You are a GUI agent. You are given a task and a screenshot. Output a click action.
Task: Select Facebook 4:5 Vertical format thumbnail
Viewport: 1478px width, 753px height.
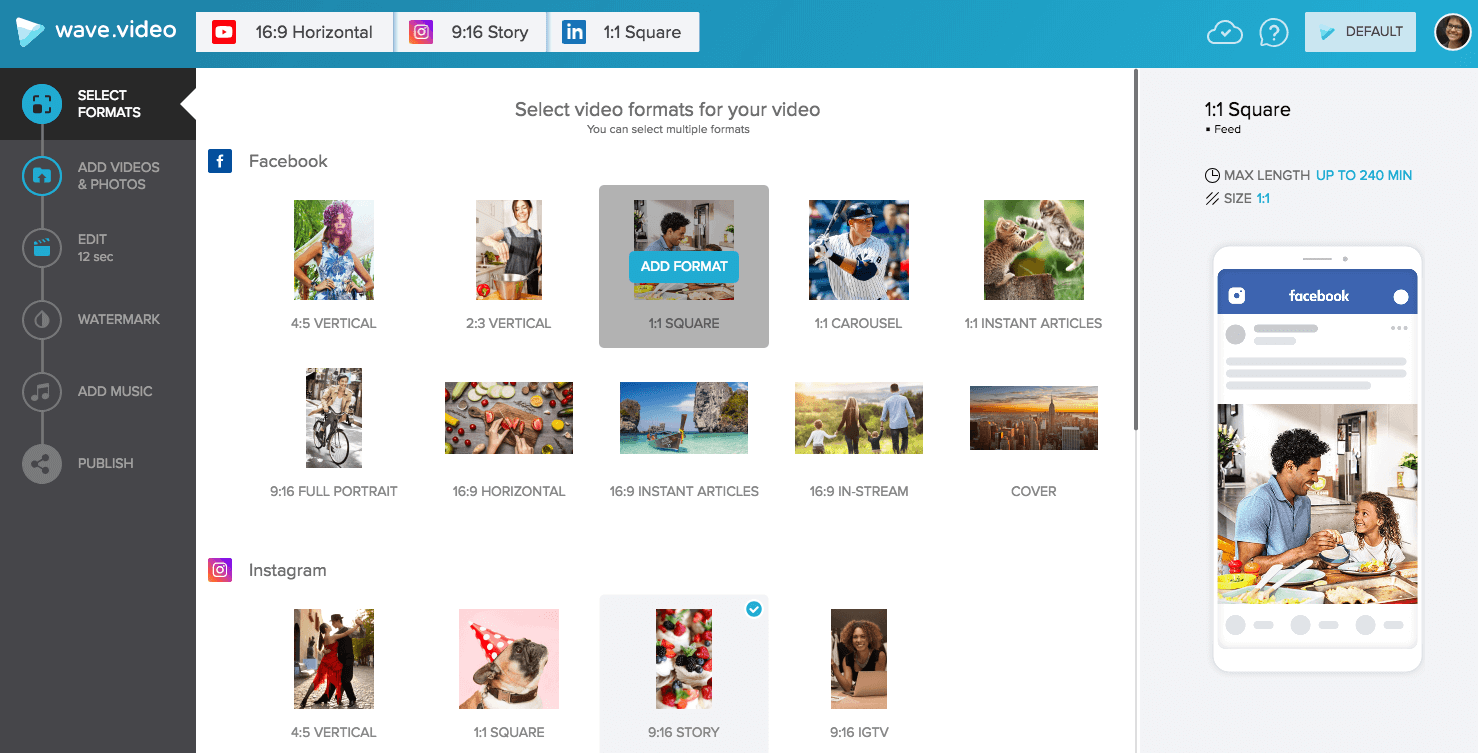point(334,250)
